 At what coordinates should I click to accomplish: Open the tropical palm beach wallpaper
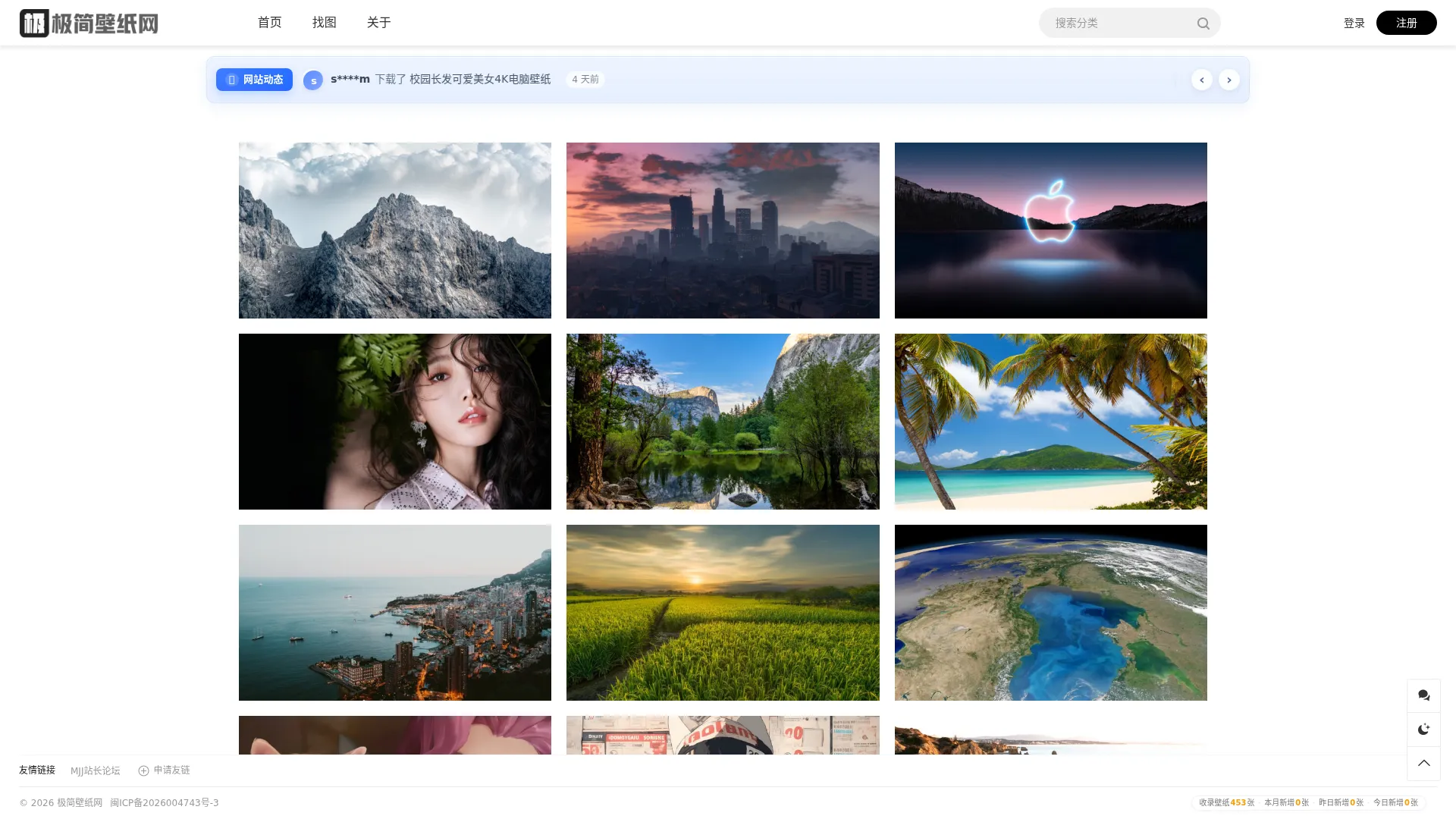[1050, 422]
